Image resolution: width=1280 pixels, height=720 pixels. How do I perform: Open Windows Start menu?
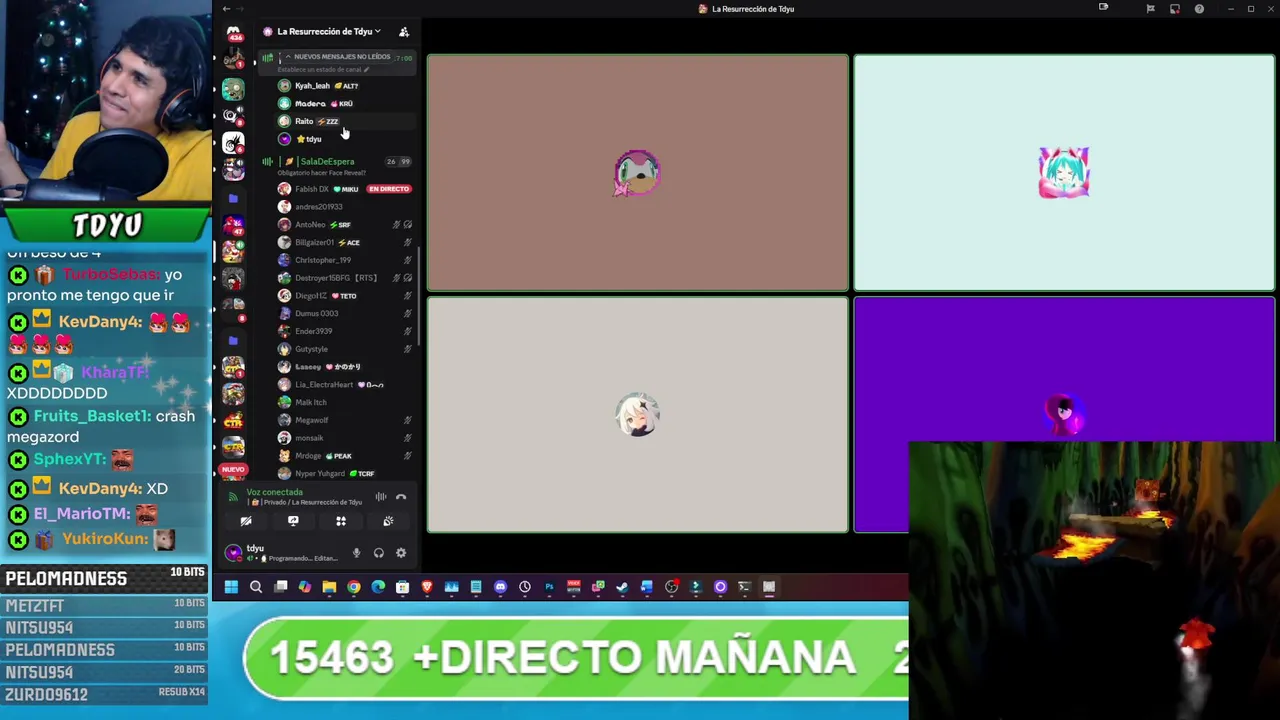click(x=231, y=587)
